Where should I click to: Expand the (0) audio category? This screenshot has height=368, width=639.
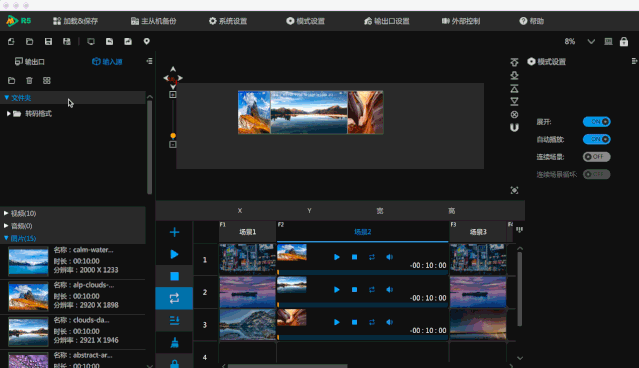click(6, 226)
